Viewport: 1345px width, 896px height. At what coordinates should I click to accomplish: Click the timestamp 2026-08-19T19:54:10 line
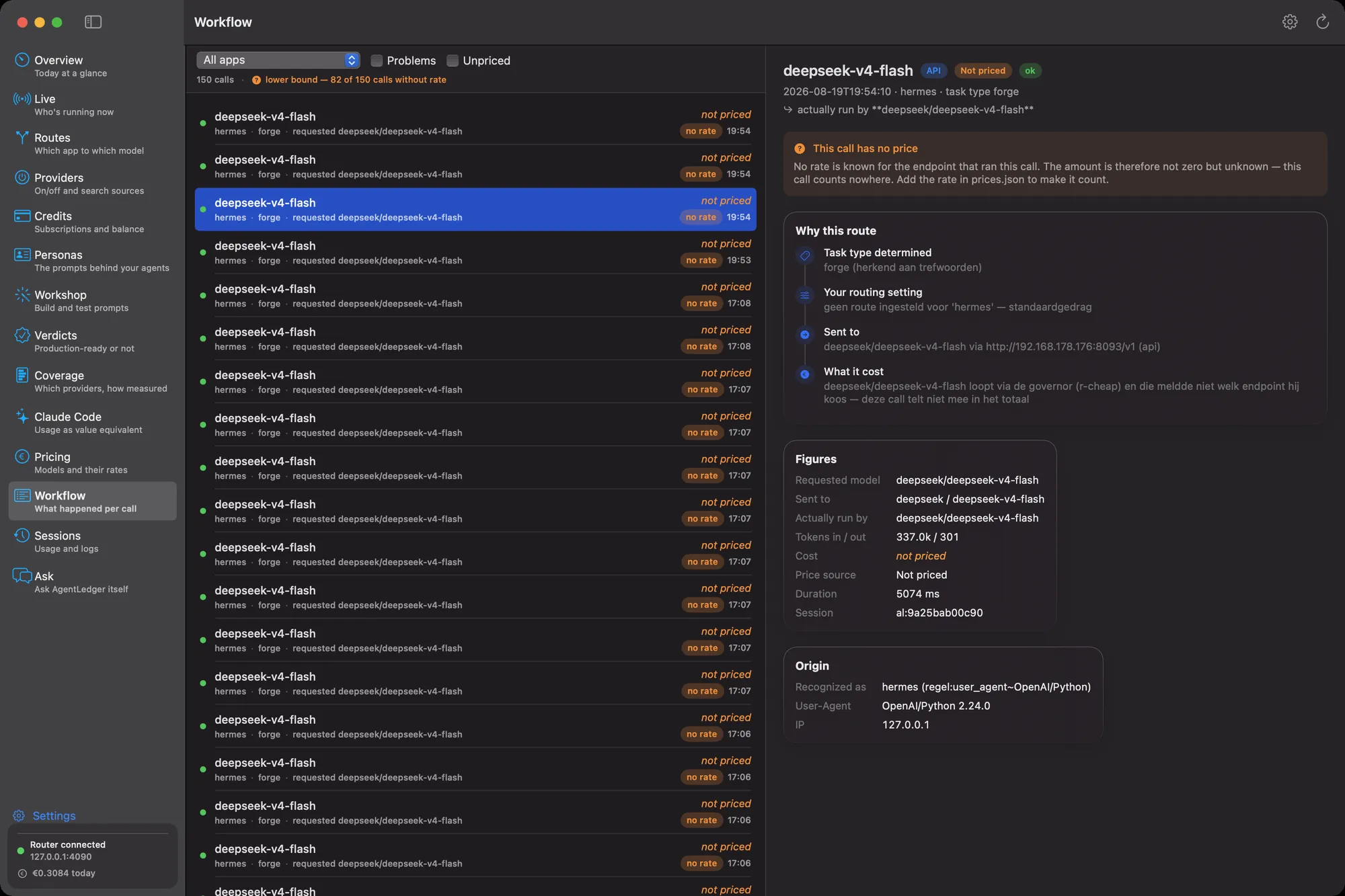900,91
